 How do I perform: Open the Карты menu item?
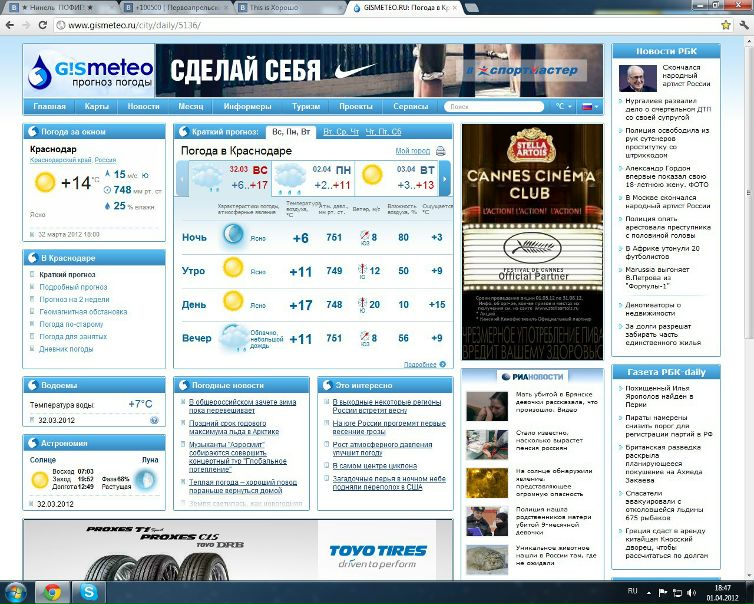click(97, 106)
